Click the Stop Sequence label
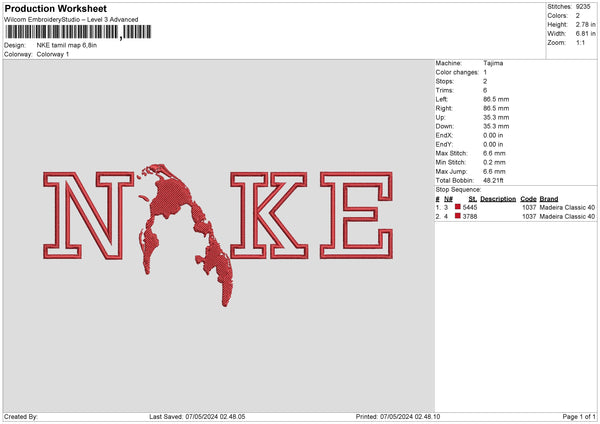 pos(458,190)
